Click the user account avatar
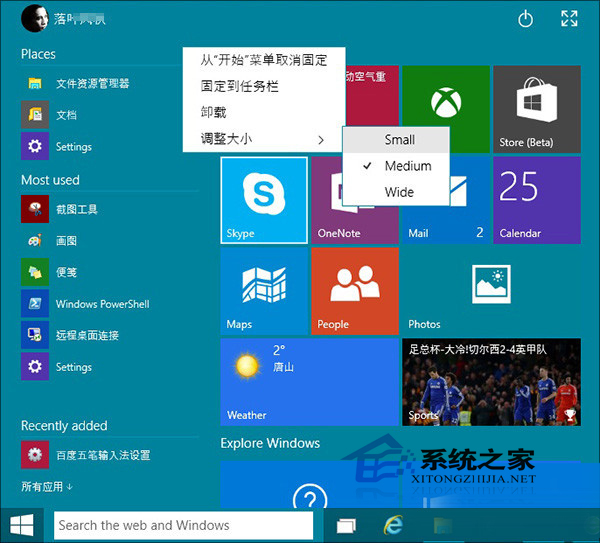The image size is (600, 543). pyautogui.click(x=35, y=18)
